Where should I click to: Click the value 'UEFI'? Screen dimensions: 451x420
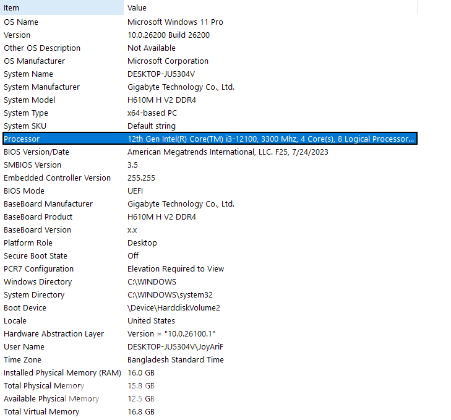[x=135, y=191]
